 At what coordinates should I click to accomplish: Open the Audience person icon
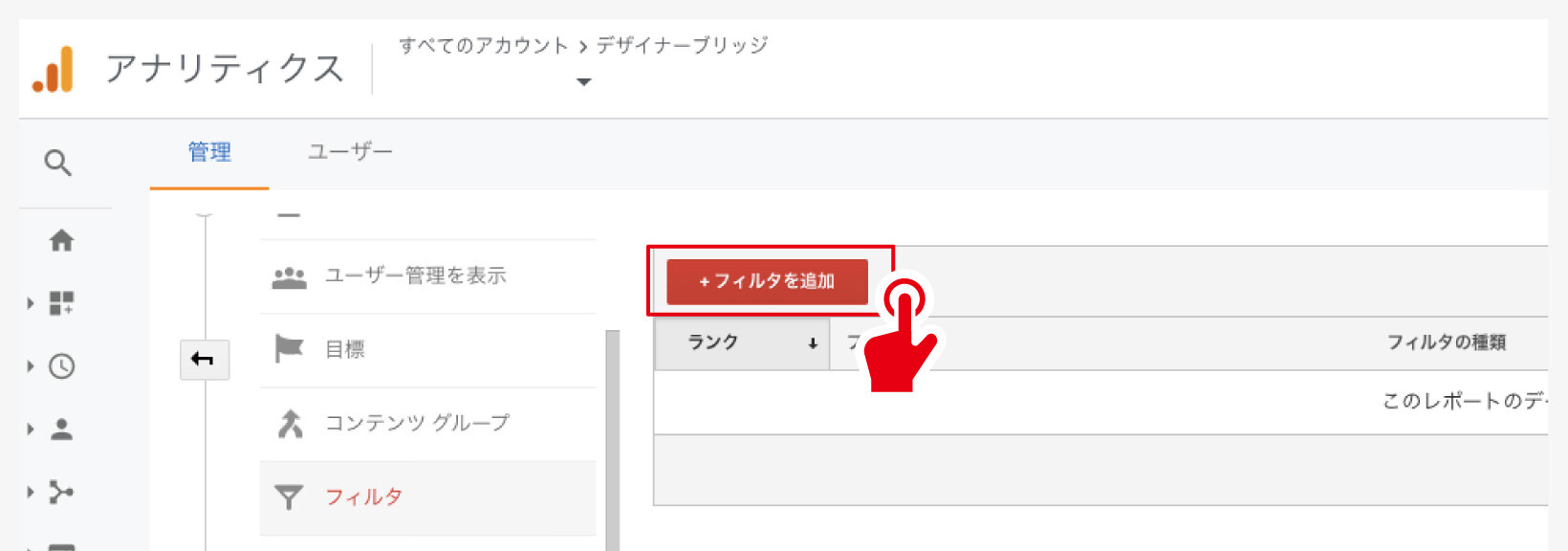pos(61,430)
